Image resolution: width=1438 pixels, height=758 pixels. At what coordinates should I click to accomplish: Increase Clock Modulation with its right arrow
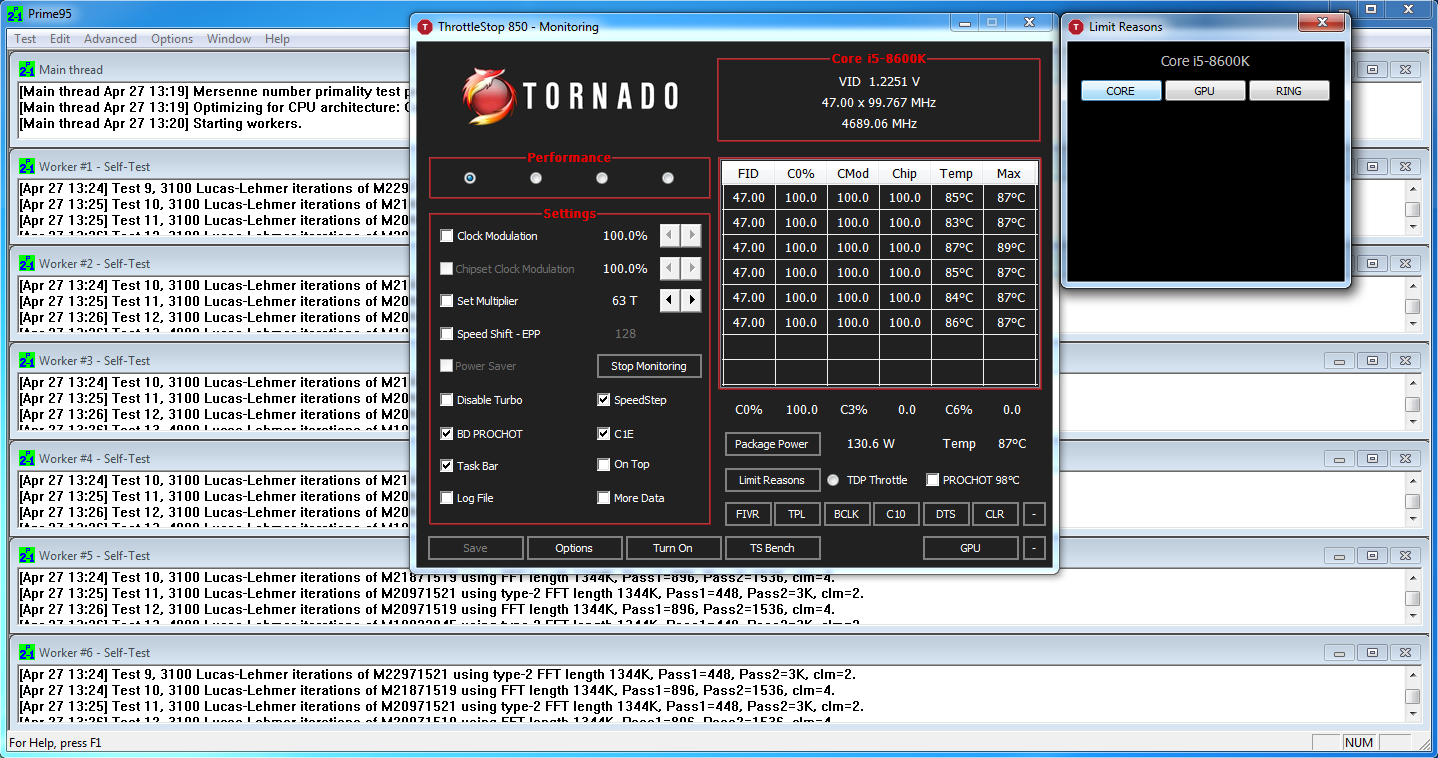(691, 236)
